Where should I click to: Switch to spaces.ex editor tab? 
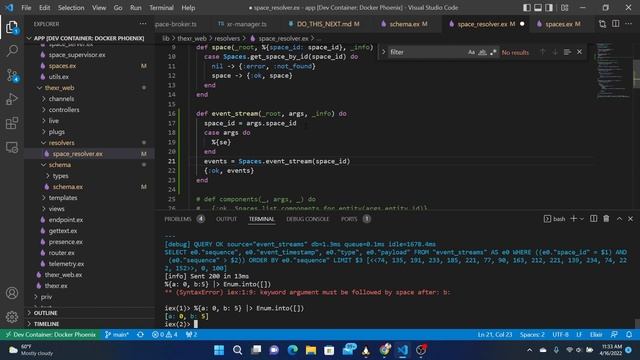[x=559, y=24]
